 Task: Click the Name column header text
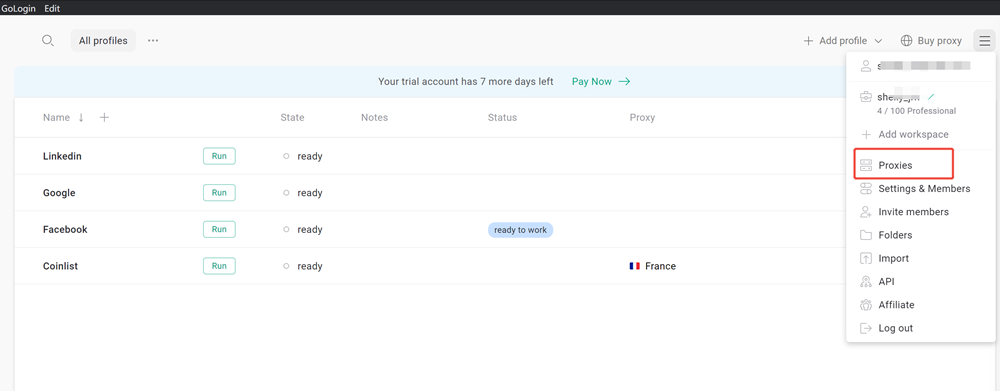[56, 117]
